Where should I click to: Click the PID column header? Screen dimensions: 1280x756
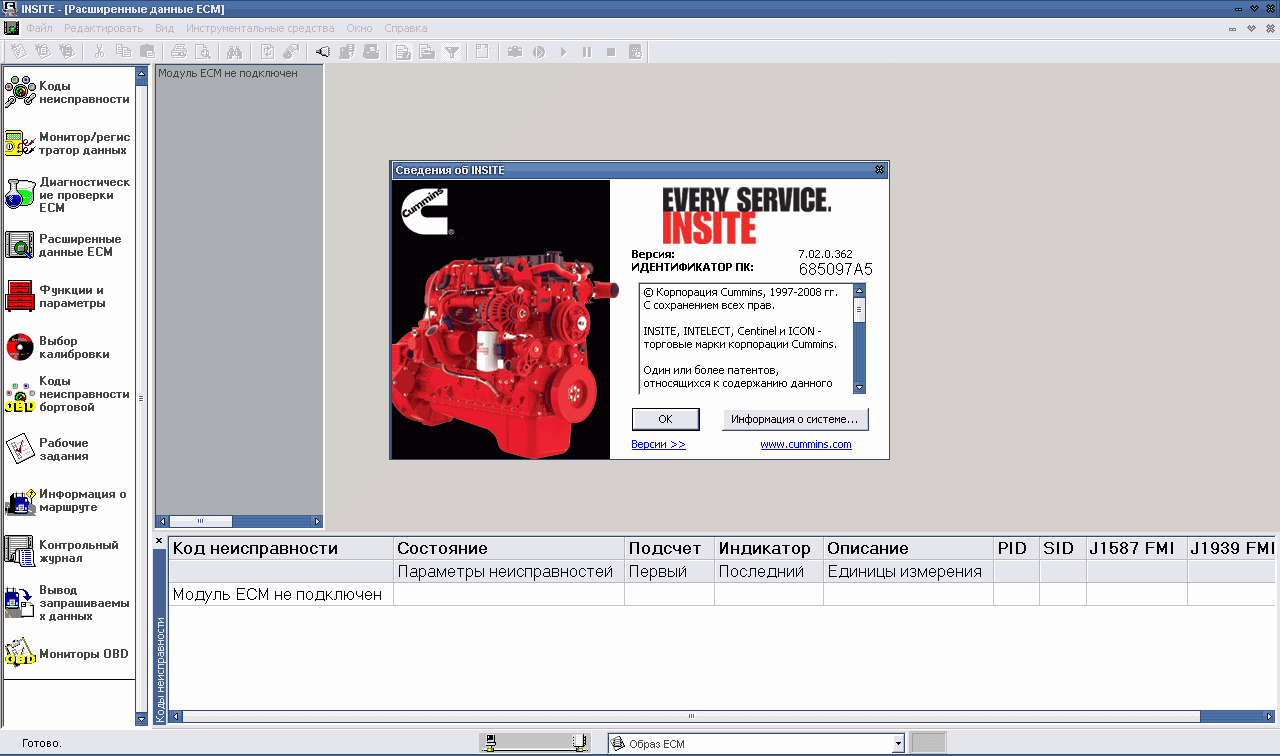tap(1016, 548)
